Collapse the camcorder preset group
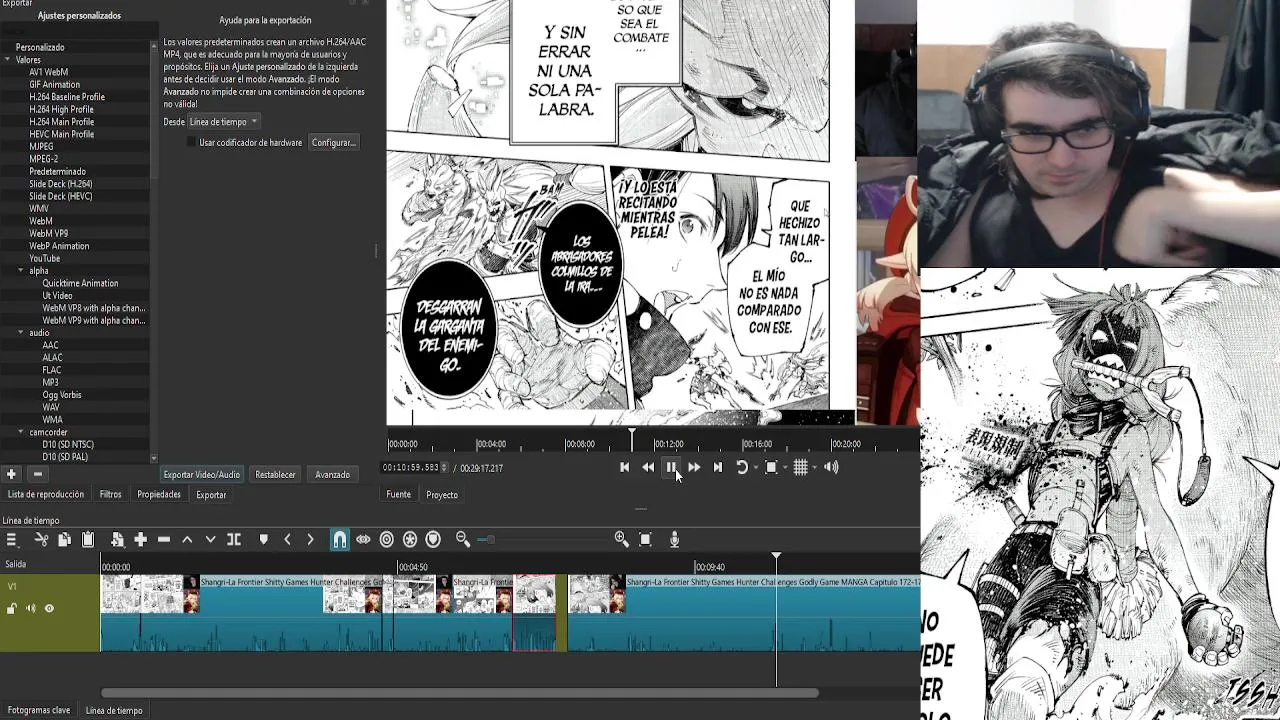The image size is (1280, 720). point(21,432)
